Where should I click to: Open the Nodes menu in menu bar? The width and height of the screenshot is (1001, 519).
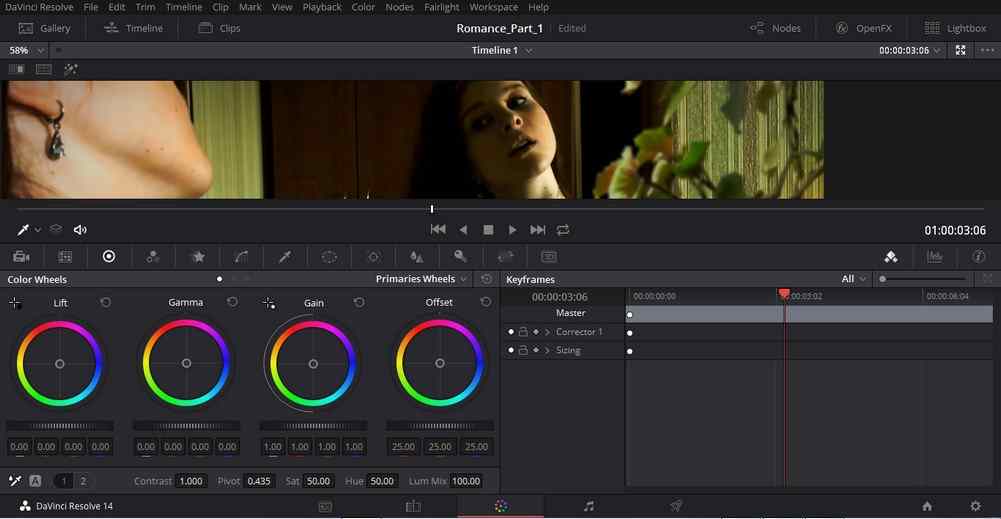(x=399, y=7)
